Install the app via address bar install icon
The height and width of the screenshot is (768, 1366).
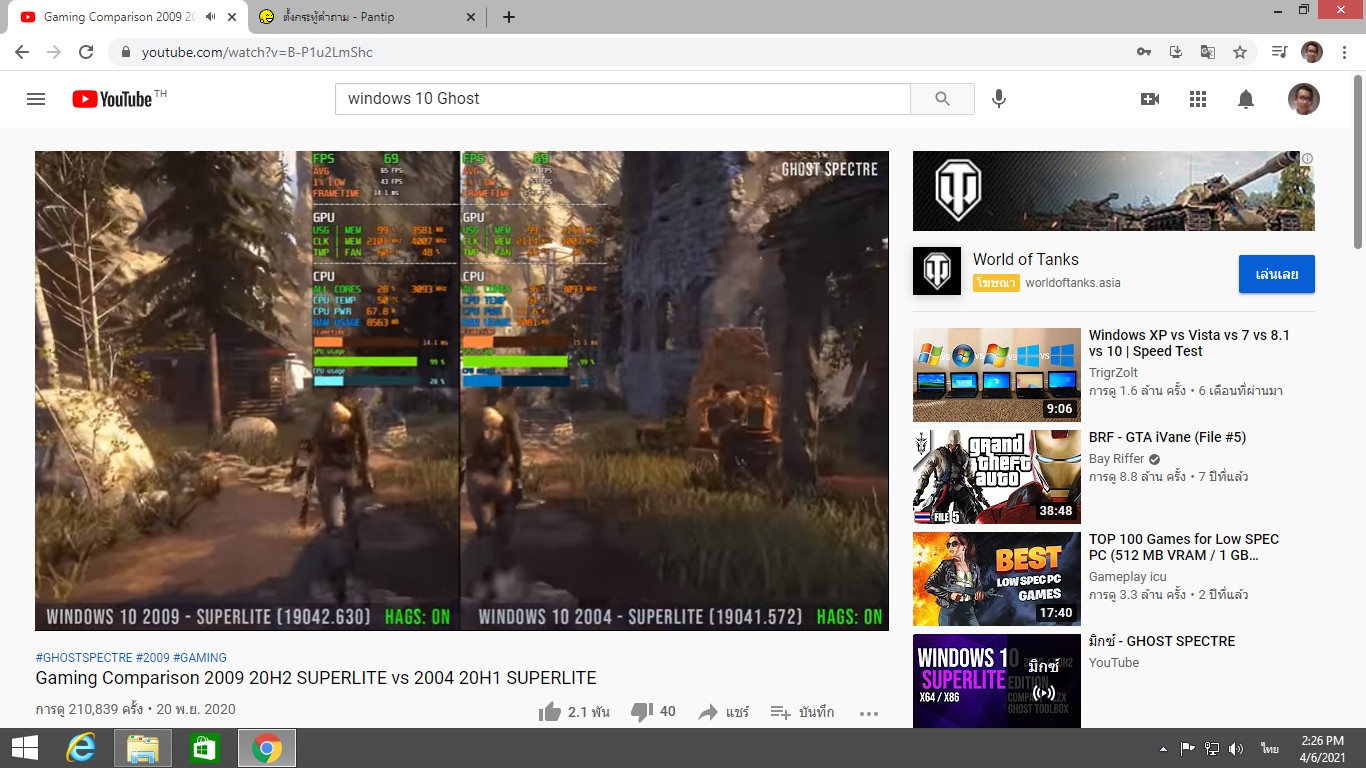1176,52
